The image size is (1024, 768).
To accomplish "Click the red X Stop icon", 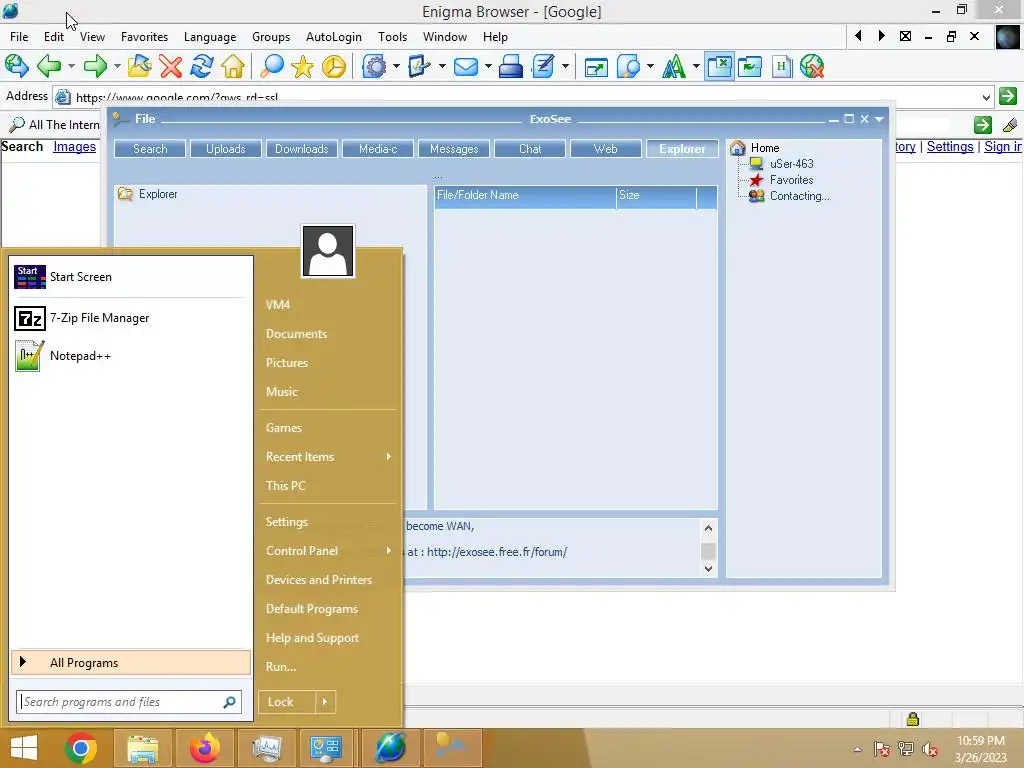I will point(170,66).
